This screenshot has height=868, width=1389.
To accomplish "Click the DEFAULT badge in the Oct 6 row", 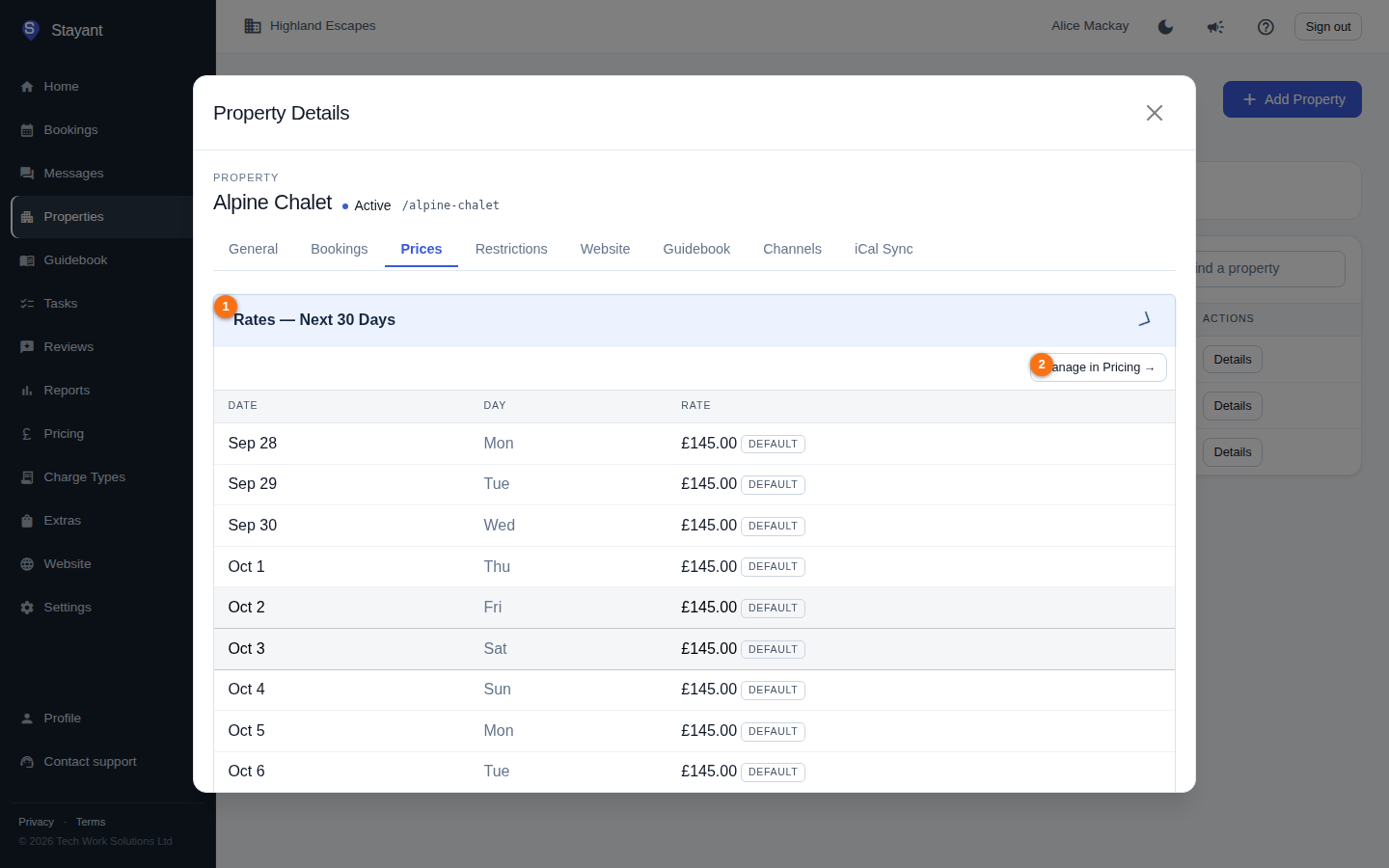I will pyautogui.click(x=773, y=772).
